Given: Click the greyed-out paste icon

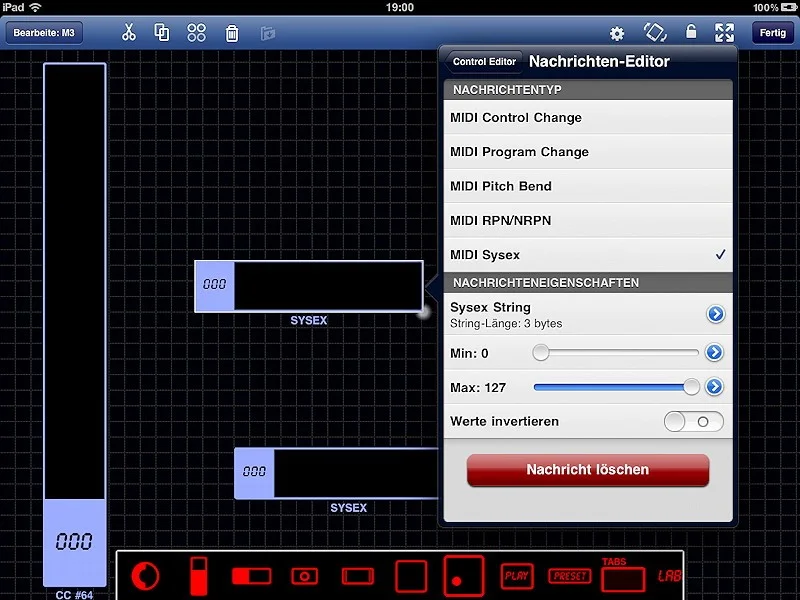Looking at the screenshot, I should [x=267, y=33].
